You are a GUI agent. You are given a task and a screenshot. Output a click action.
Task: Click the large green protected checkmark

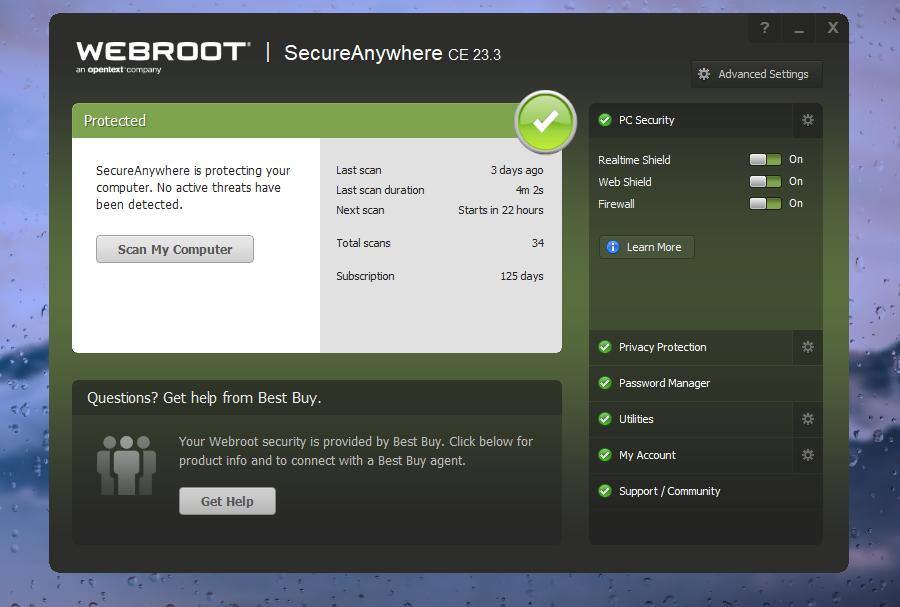(545, 122)
